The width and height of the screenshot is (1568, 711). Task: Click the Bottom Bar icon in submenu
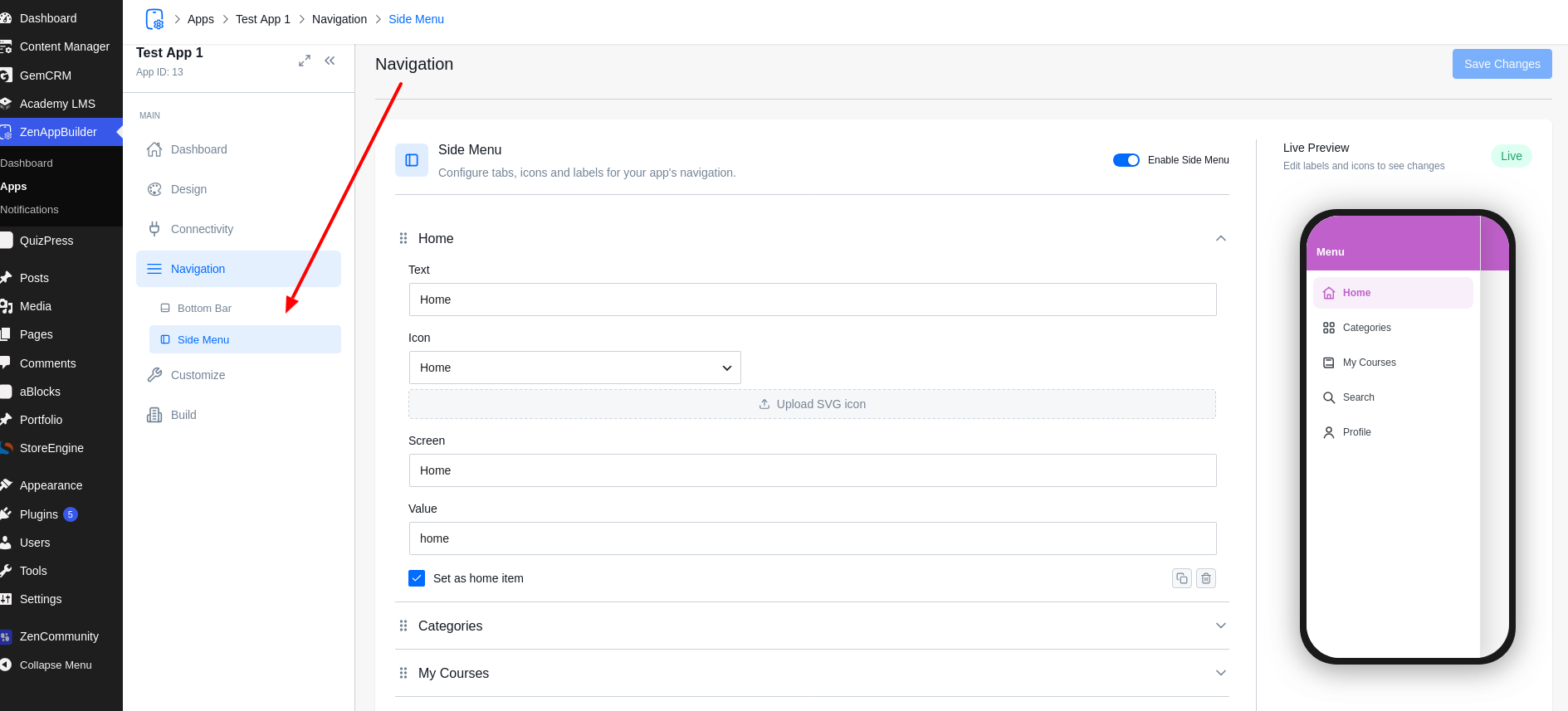pyautogui.click(x=165, y=308)
